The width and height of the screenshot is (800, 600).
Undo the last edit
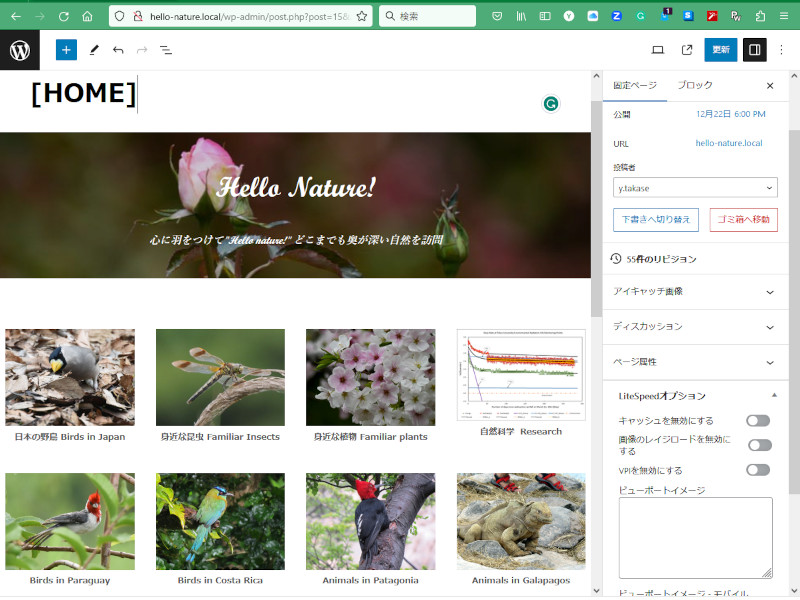(118, 50)
